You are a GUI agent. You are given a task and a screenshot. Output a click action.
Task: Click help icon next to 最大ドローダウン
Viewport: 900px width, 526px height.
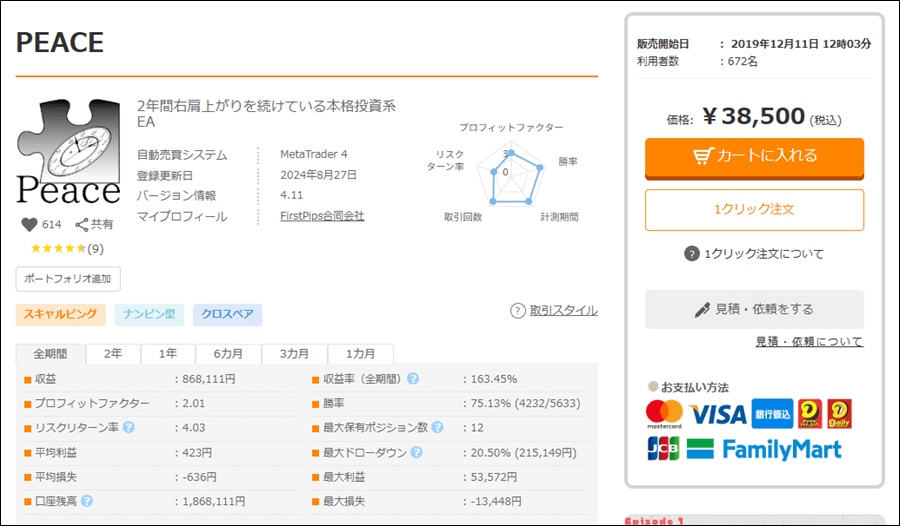click(x=413, y=453)
